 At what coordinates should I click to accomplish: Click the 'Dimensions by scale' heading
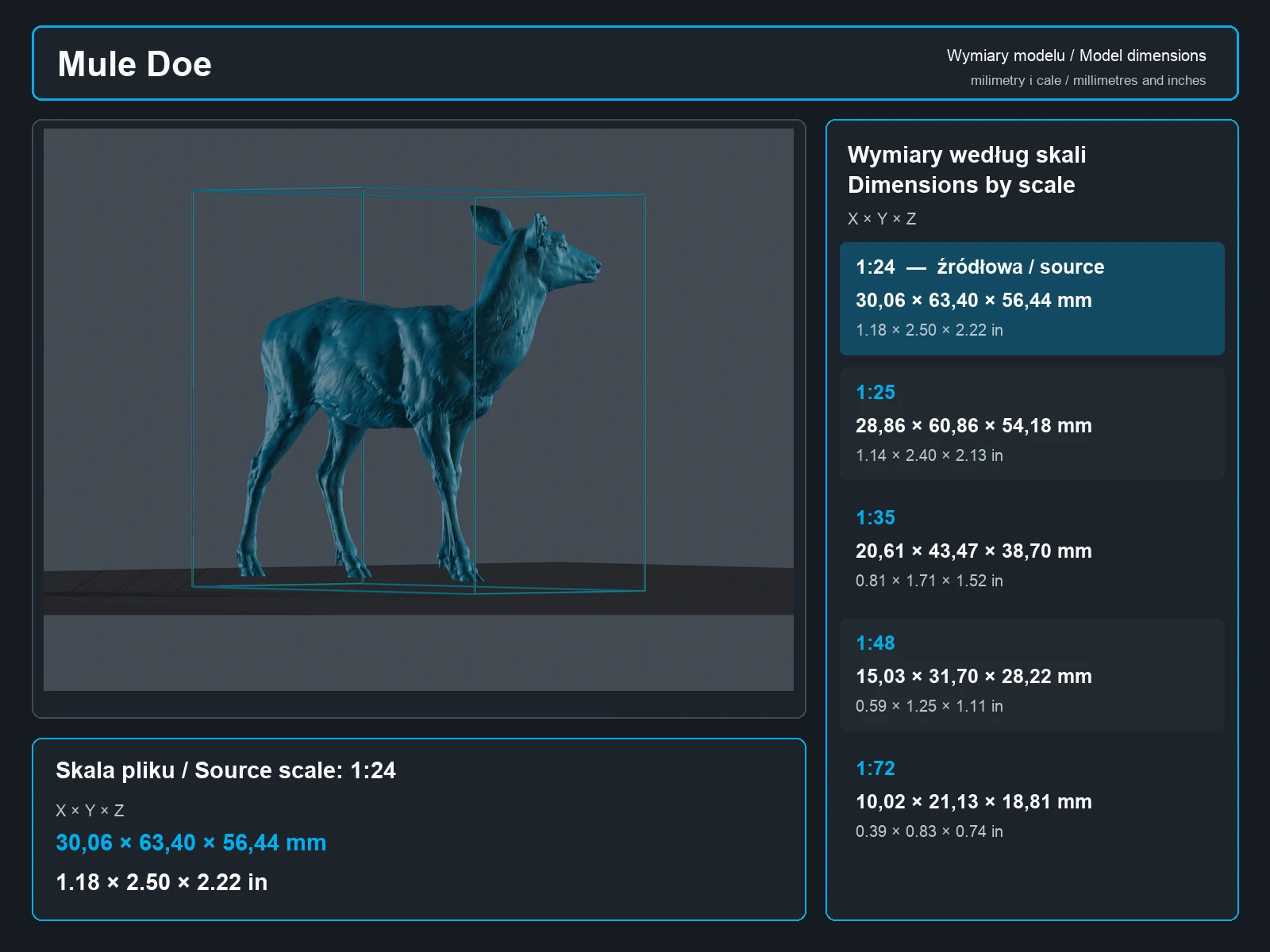click(x=961, y=185)
